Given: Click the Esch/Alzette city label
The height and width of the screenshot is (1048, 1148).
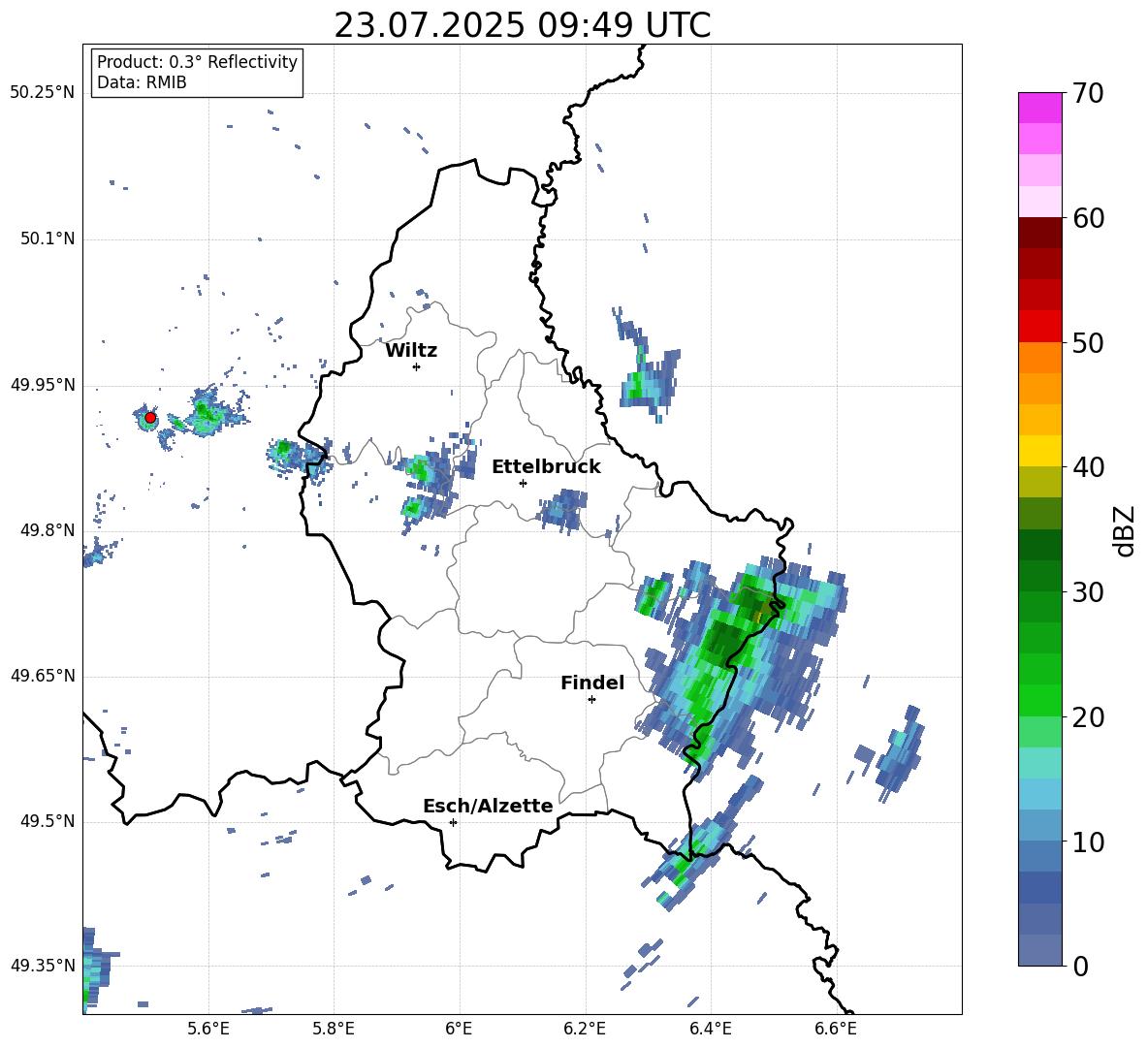Looking at the screenshot, I should [488, 807].
